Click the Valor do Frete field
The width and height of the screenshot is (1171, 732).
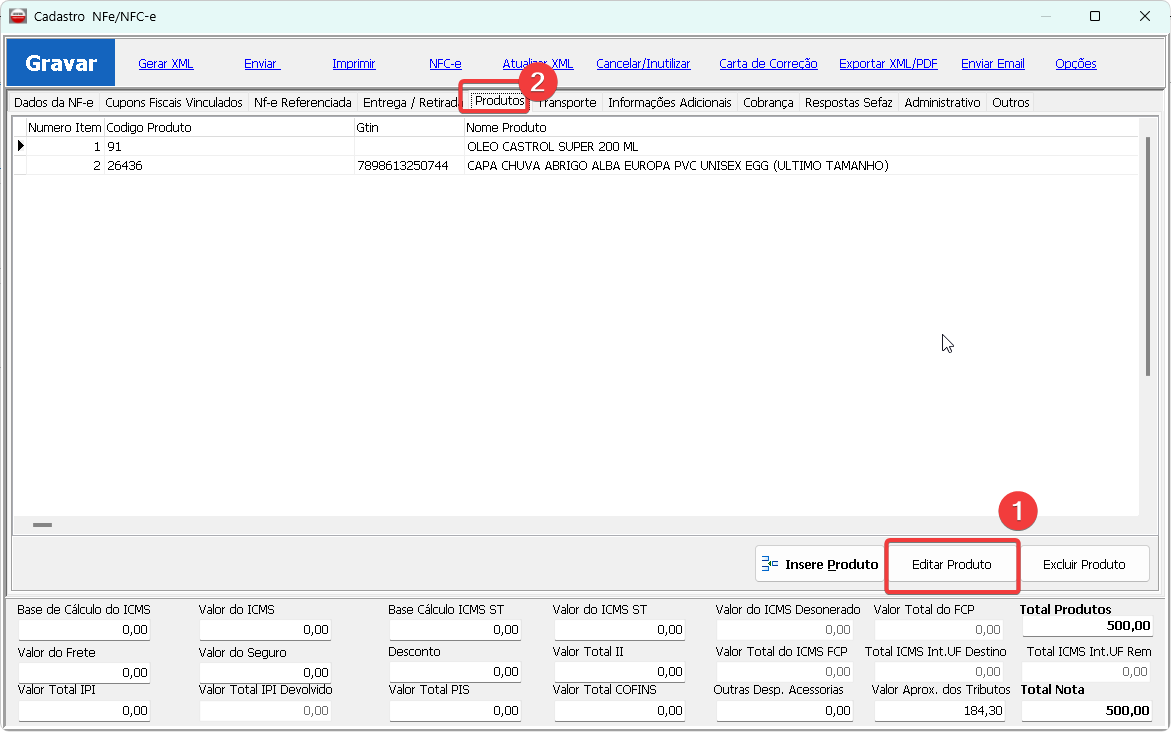84,672
